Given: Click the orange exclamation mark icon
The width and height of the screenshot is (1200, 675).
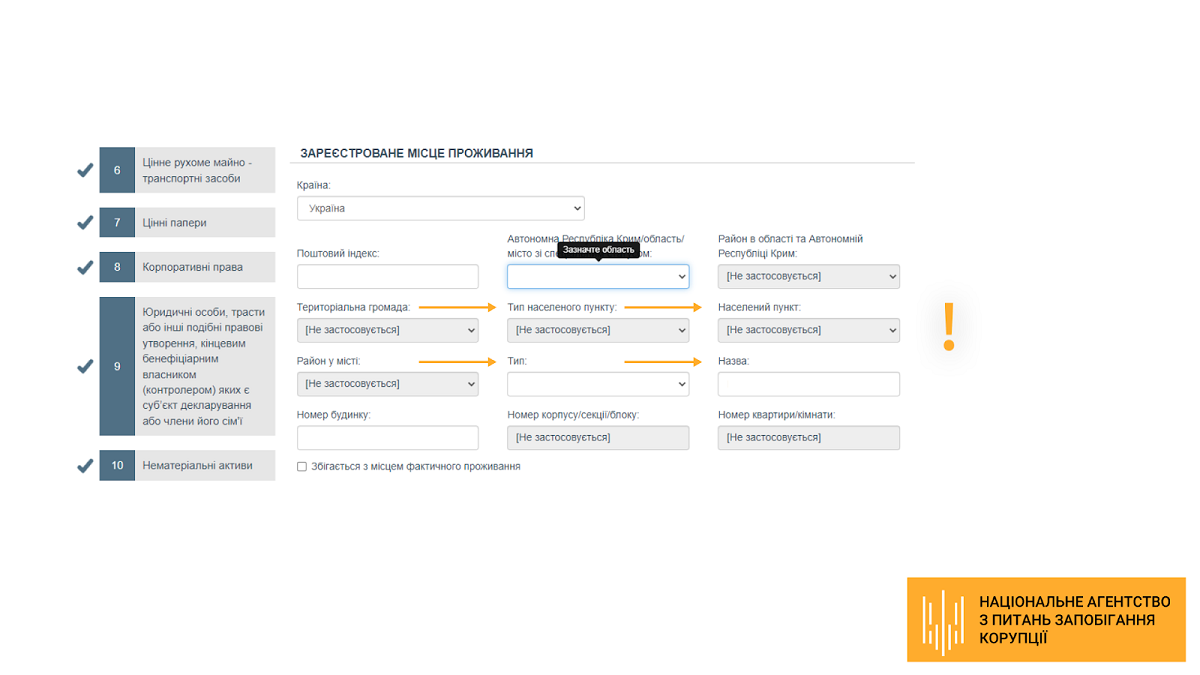Looking at the screenshot, I should pyautogui.click(x=949, y=327).
